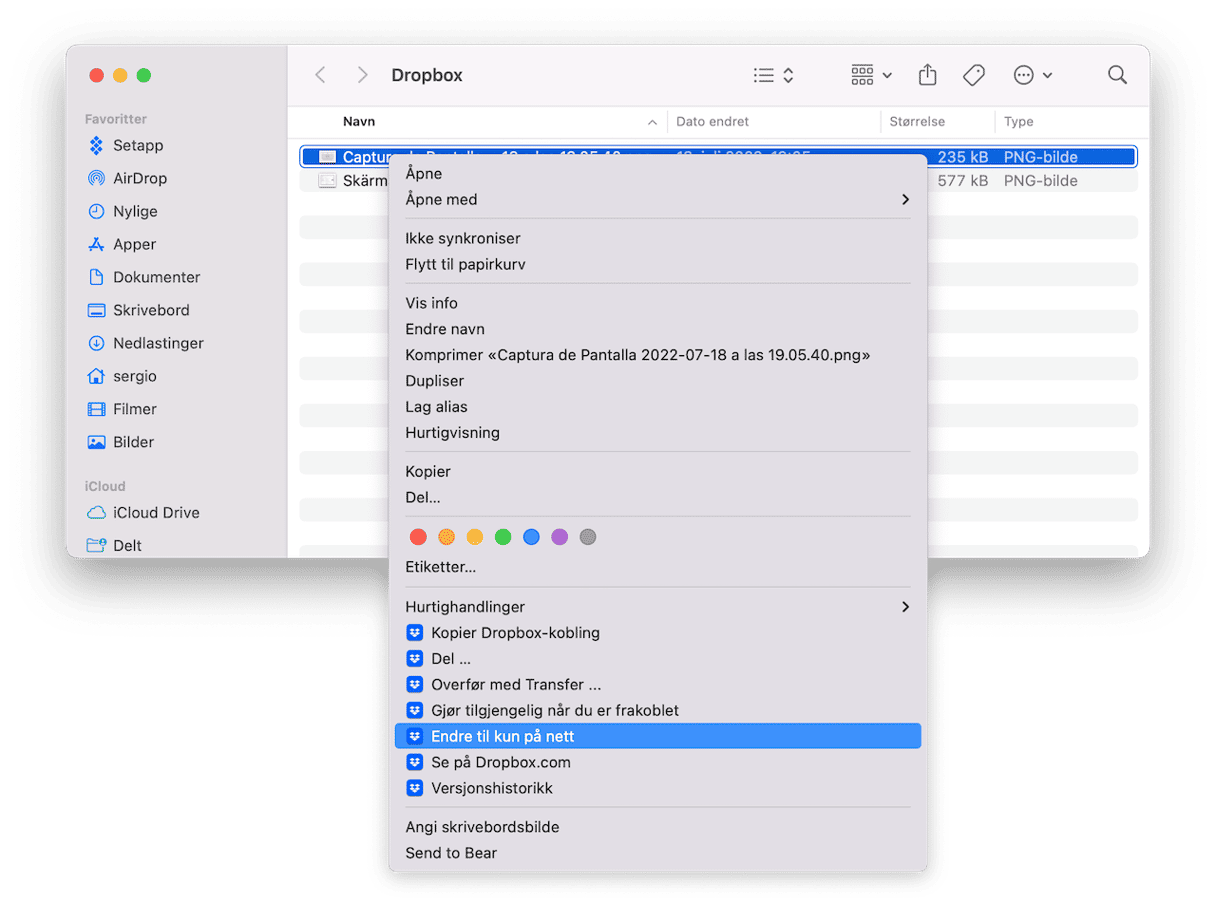
Task: Click the forward navigation arrow
Action: coord(362,75)
